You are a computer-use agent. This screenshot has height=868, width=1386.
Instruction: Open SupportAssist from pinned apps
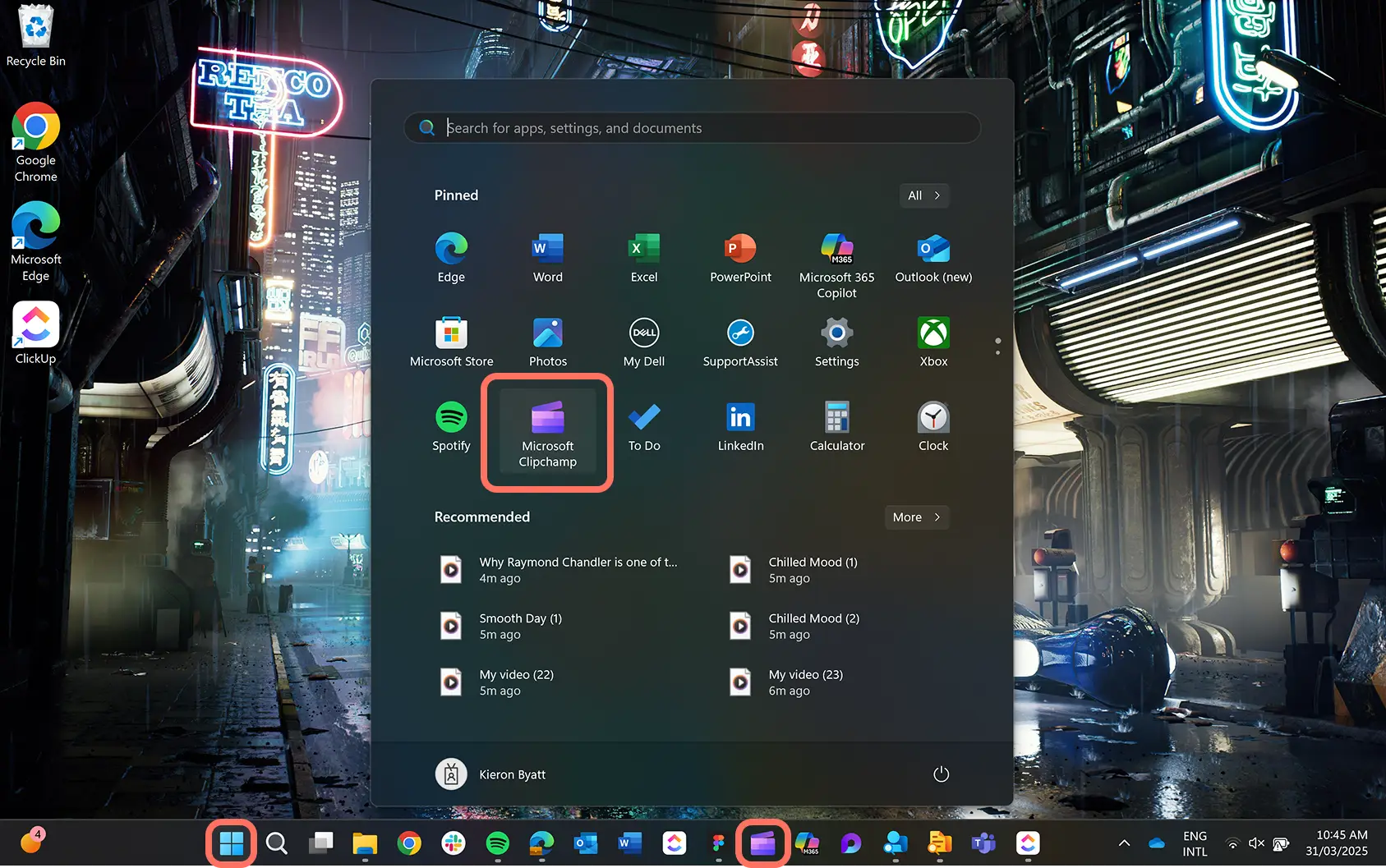[740, 342]
